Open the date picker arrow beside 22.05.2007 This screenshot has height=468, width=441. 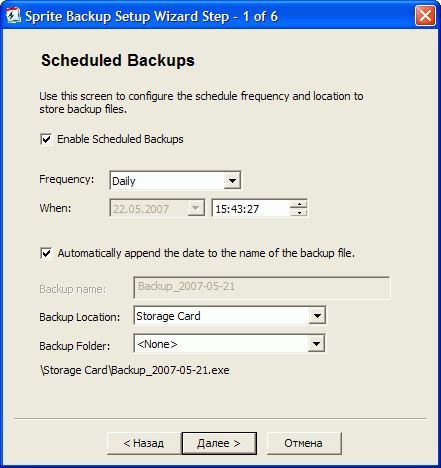[195, 208]
